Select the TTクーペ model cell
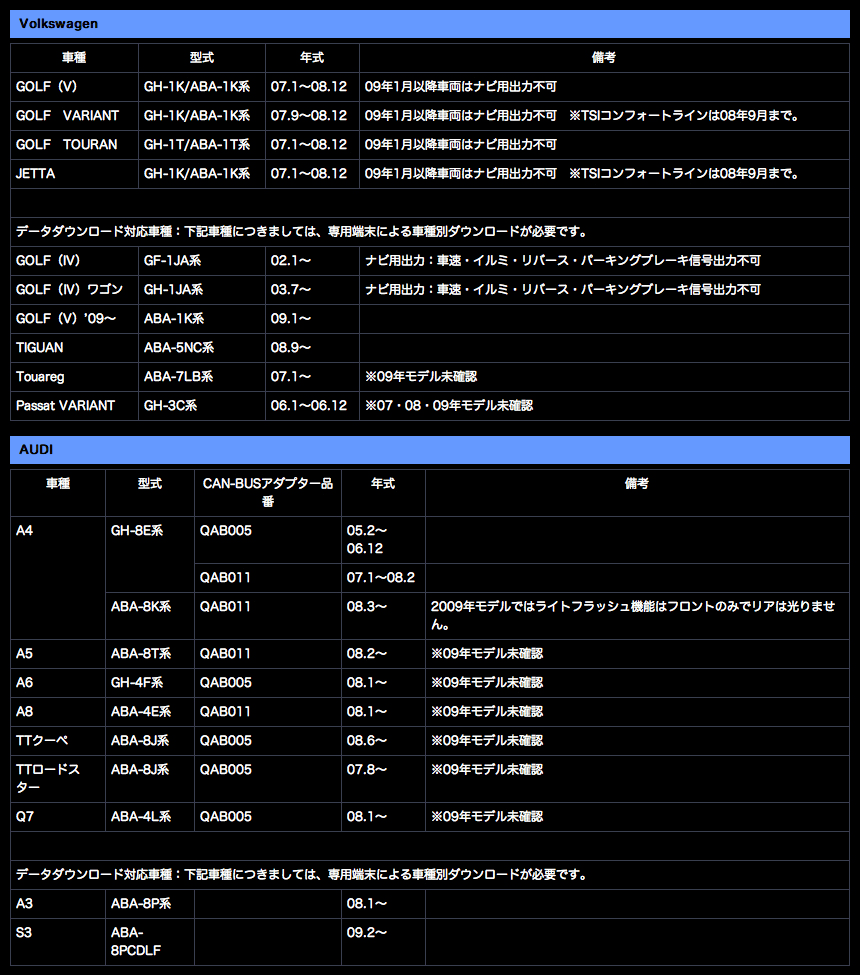Image resolution: width=860 pixels, height=975 pixels. click(58, 741)
